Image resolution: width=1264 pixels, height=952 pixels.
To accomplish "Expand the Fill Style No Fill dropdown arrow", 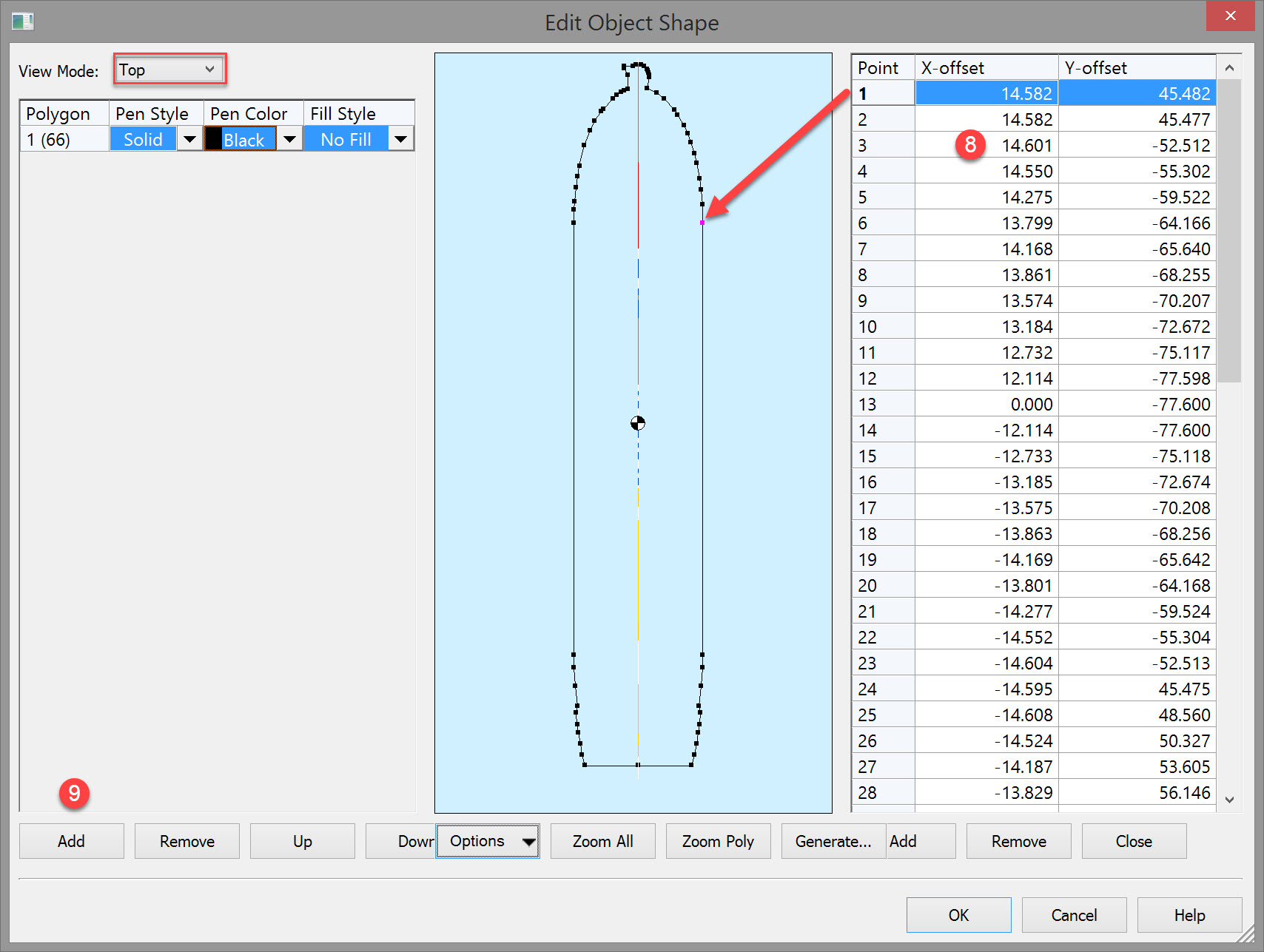I will point(400,139).
